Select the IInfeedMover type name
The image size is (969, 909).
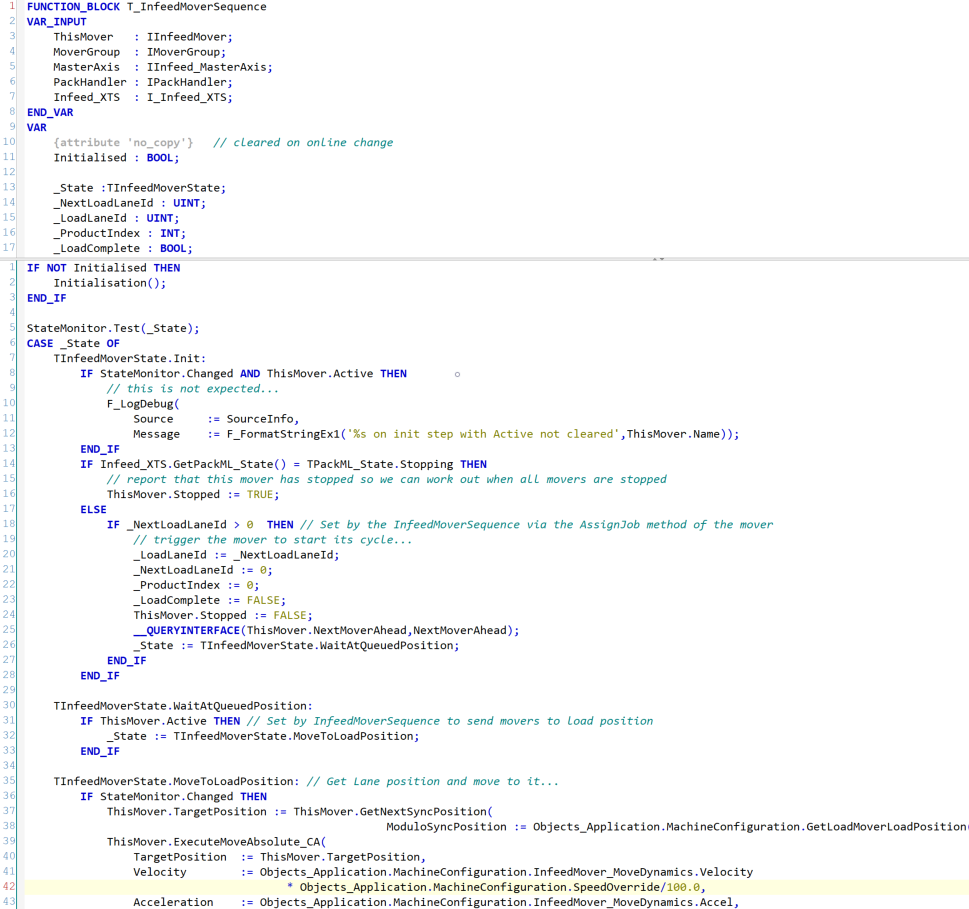189,37
